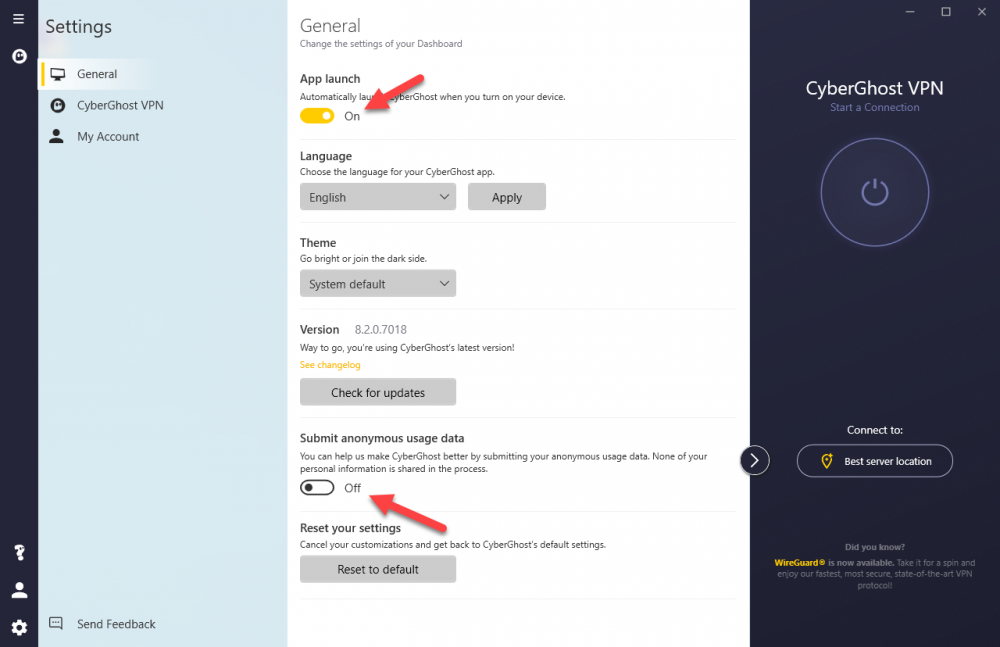Click the Best server location pin icon
1000x647 pixels.
coord(827,461)
